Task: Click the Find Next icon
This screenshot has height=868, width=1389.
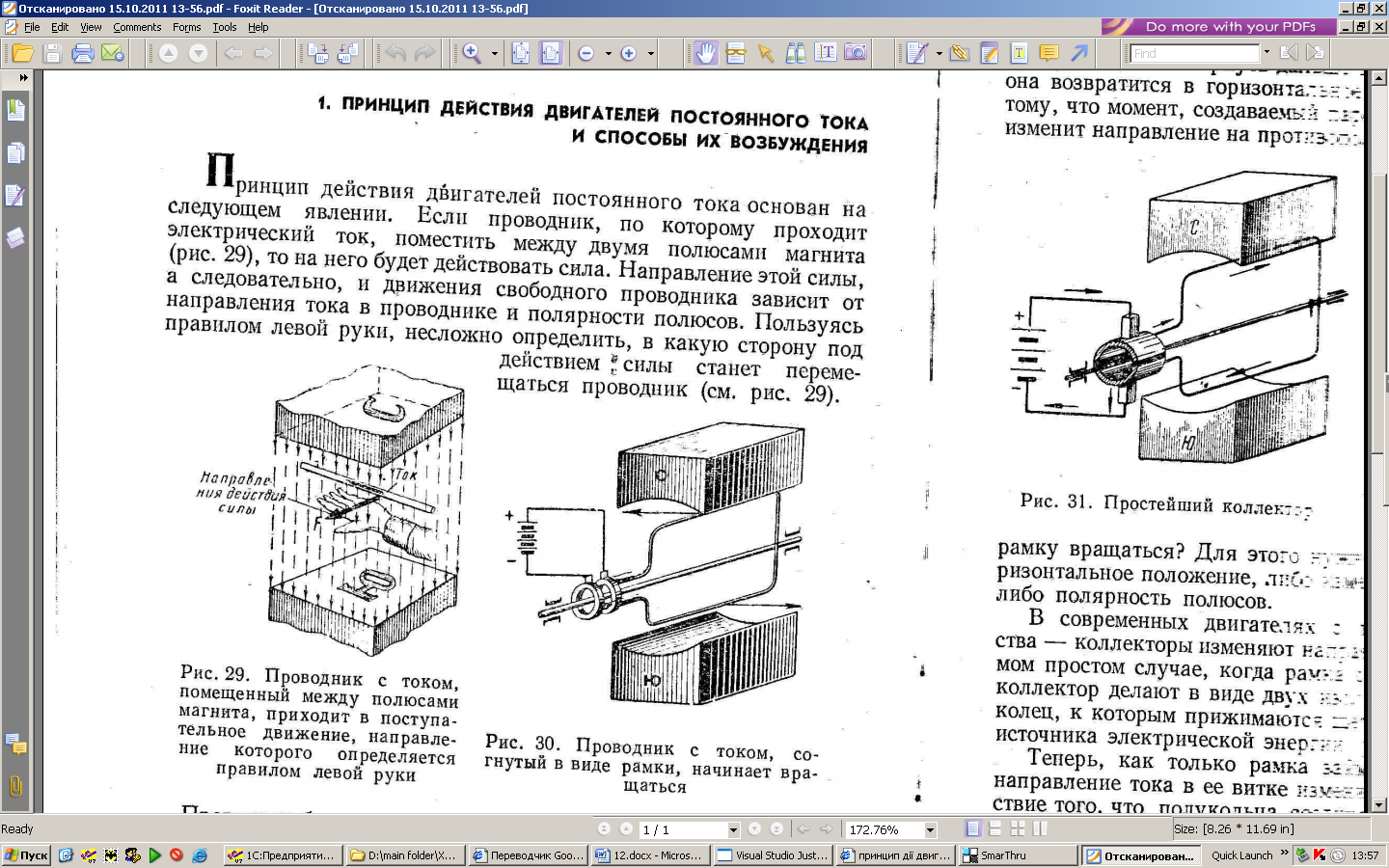Action: tap(1314, 53)
